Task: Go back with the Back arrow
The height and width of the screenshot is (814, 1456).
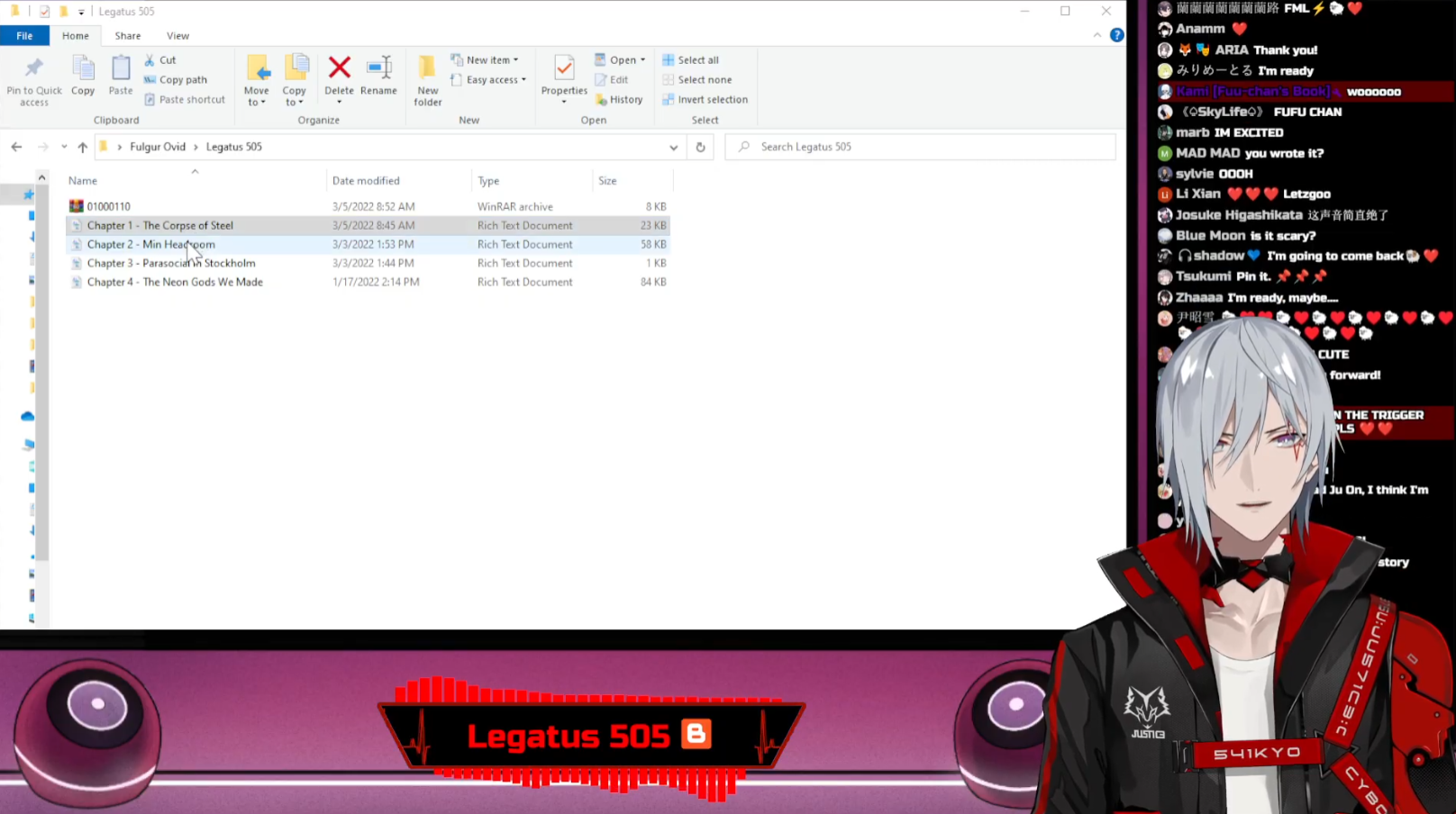Action: [16, 147]
